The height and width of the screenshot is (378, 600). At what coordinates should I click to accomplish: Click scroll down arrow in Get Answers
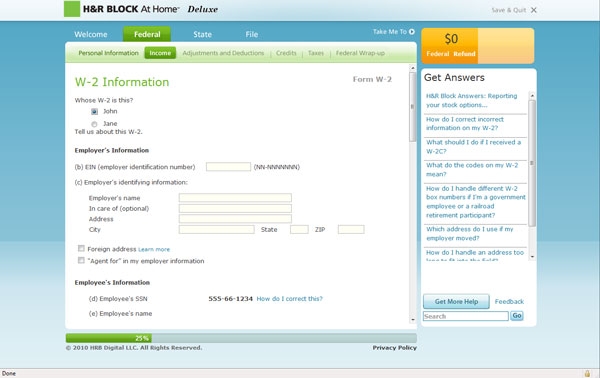click(x=532, y=257)
